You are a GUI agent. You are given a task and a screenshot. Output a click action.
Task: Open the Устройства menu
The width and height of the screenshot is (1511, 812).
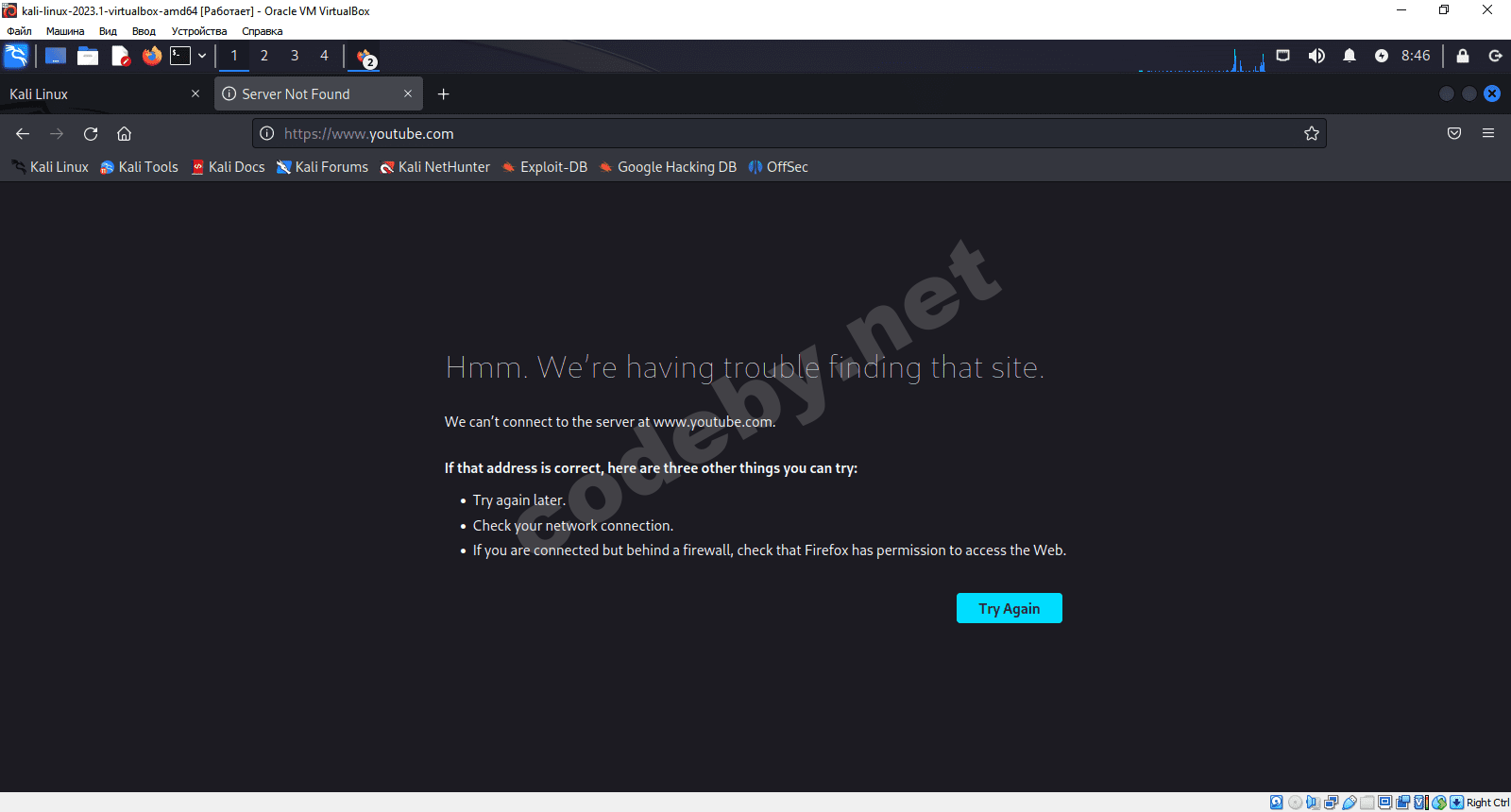point(199,31)
